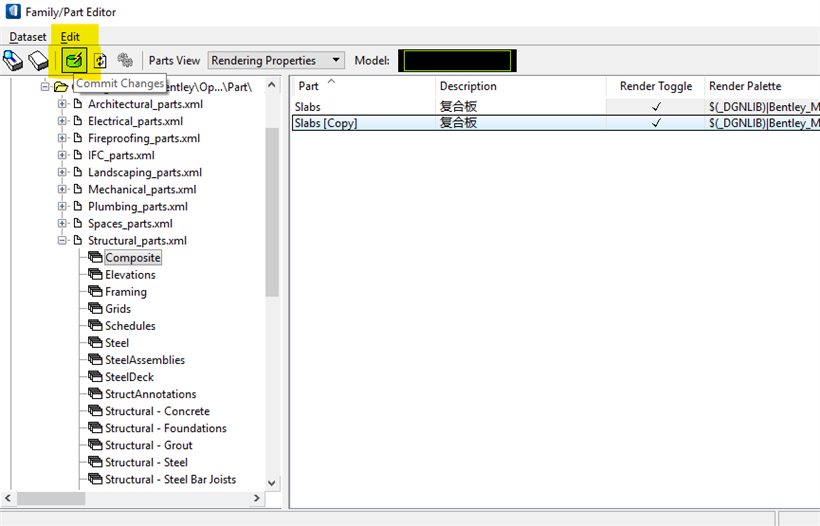Click the Grids family icon
The image size is (820, 526).
(x=95, y=308)
